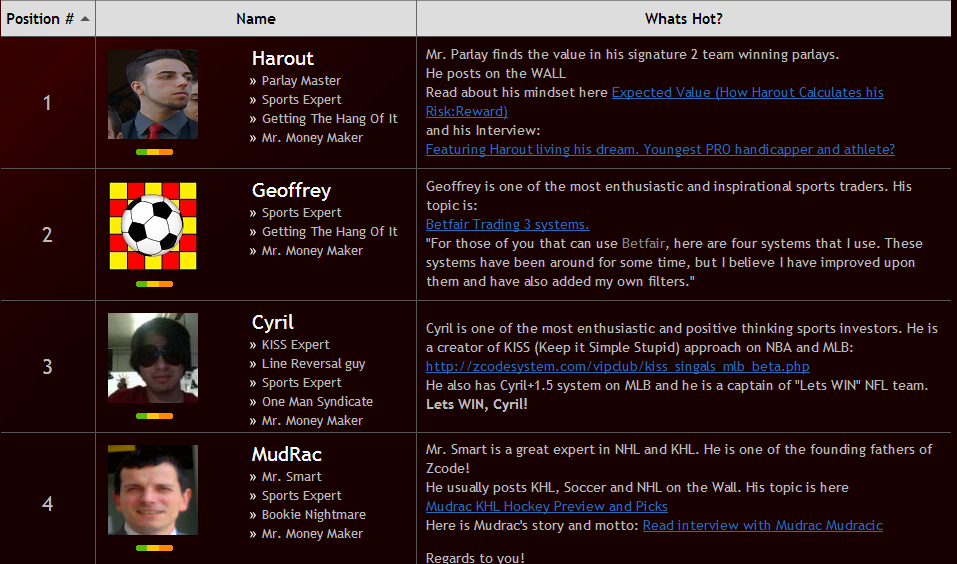
Task: Click Geoffrey's soccer ball avatar
Action: tap(153, 226)
